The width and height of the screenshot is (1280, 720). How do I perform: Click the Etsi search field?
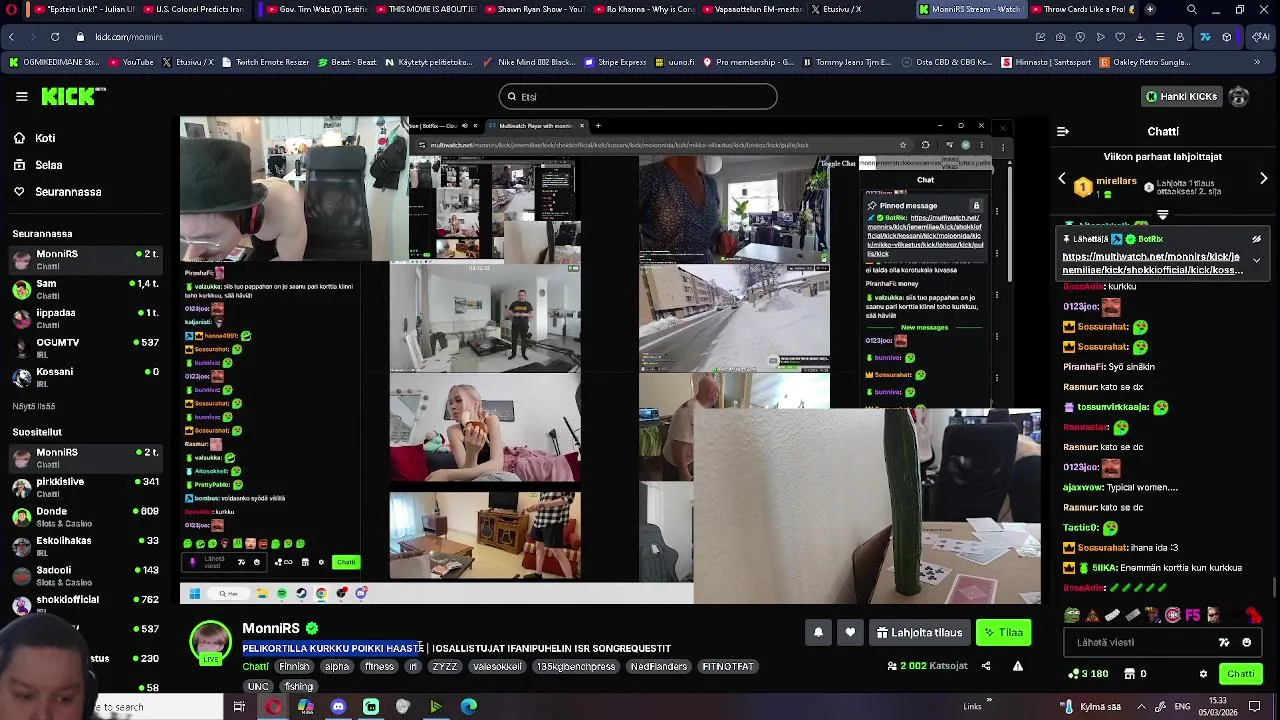pos(638,97)
